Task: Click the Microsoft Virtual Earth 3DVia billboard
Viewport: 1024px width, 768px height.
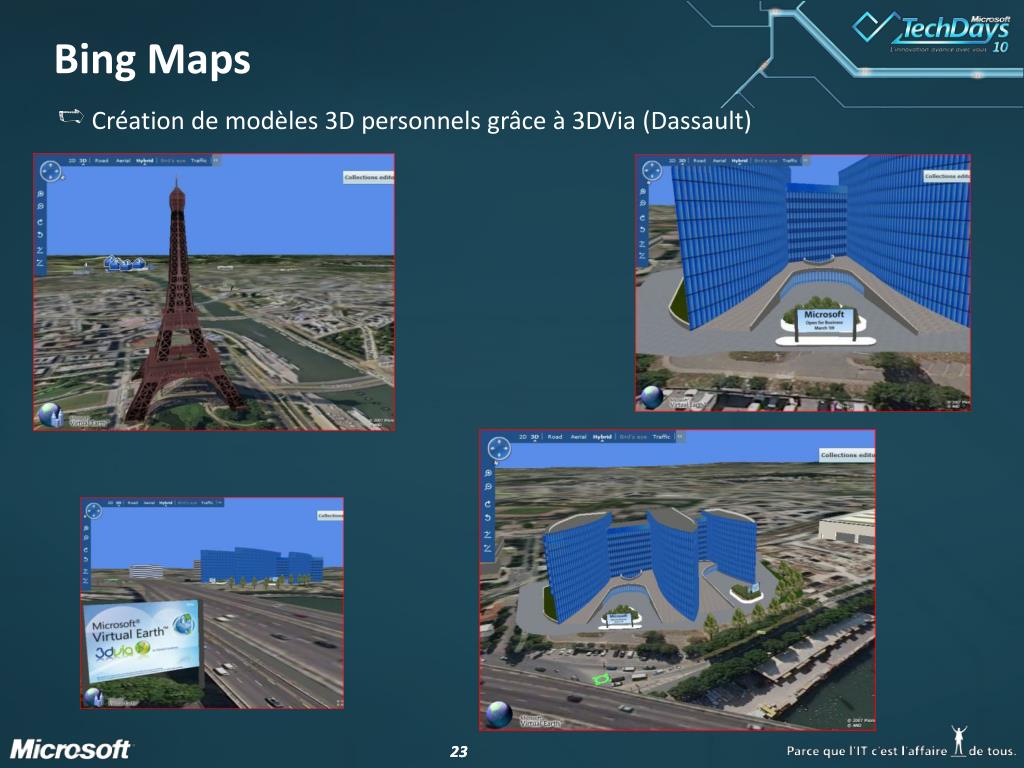Action: coord(142,641)
